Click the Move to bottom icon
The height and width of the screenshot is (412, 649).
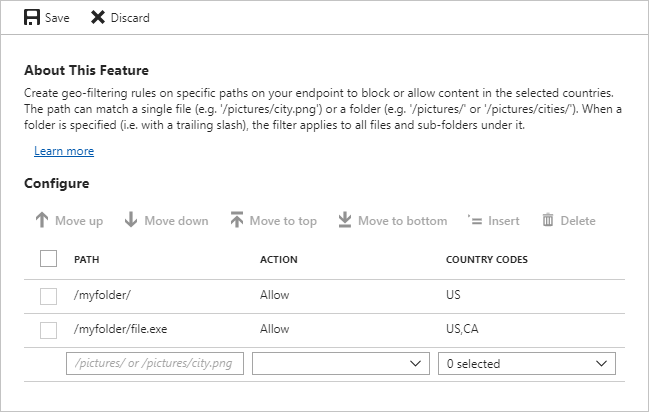[344, 220]
